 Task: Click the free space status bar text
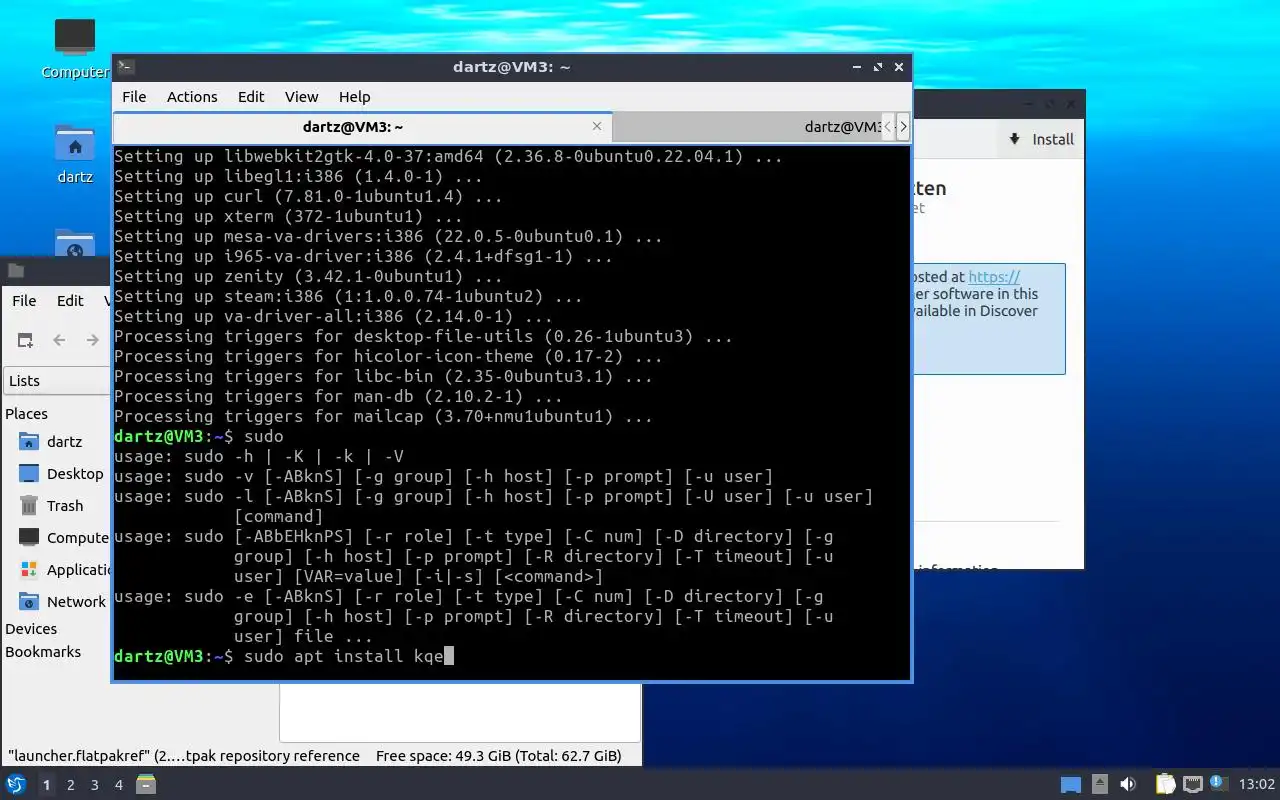[498, 756]
